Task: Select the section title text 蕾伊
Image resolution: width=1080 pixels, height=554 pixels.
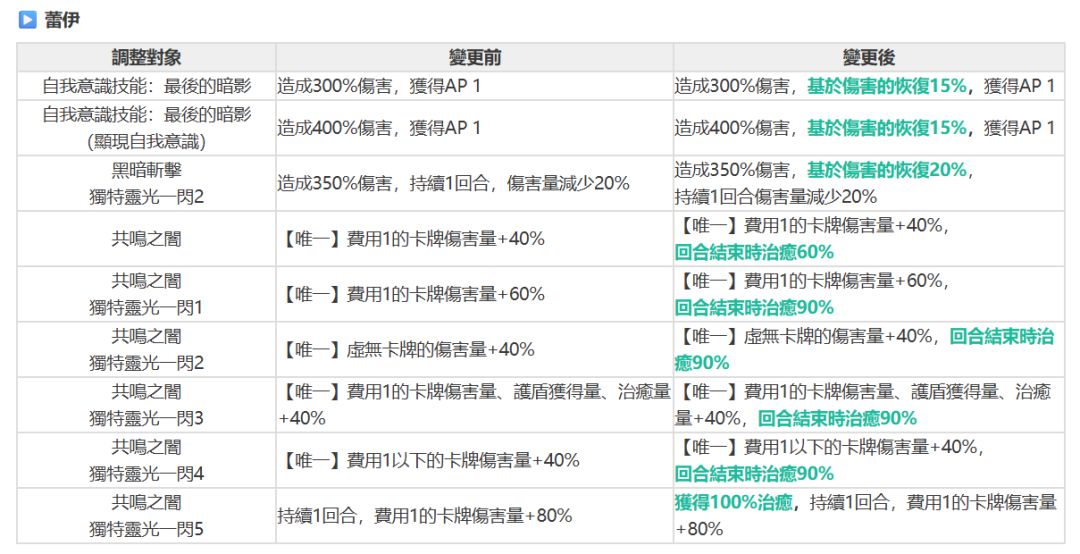Action: pos(62,19)
